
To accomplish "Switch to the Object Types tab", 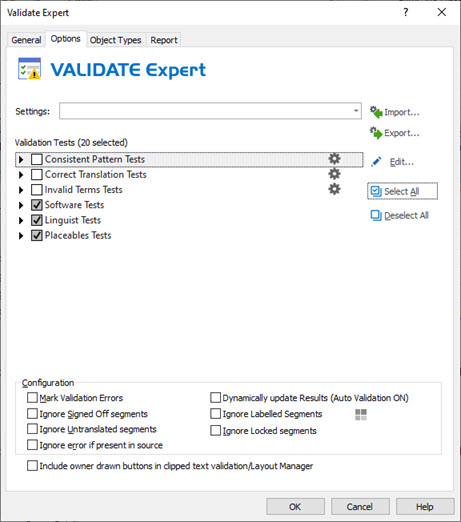I will click(115, 40).
